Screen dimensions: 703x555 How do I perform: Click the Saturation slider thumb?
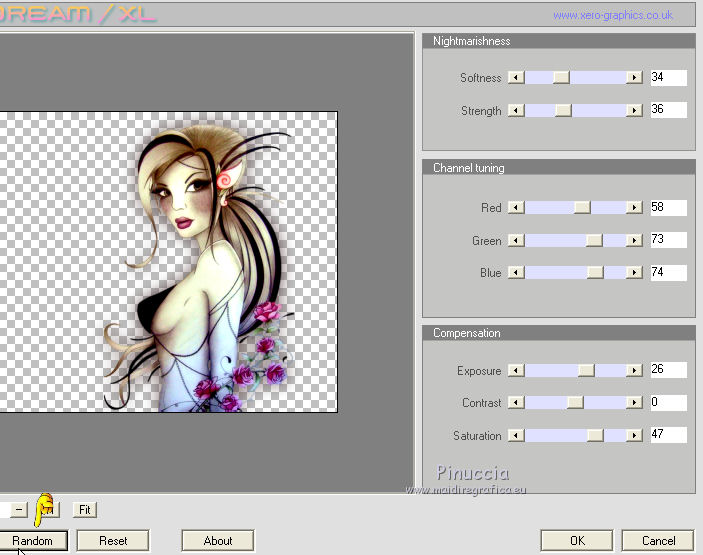(595, 435)
